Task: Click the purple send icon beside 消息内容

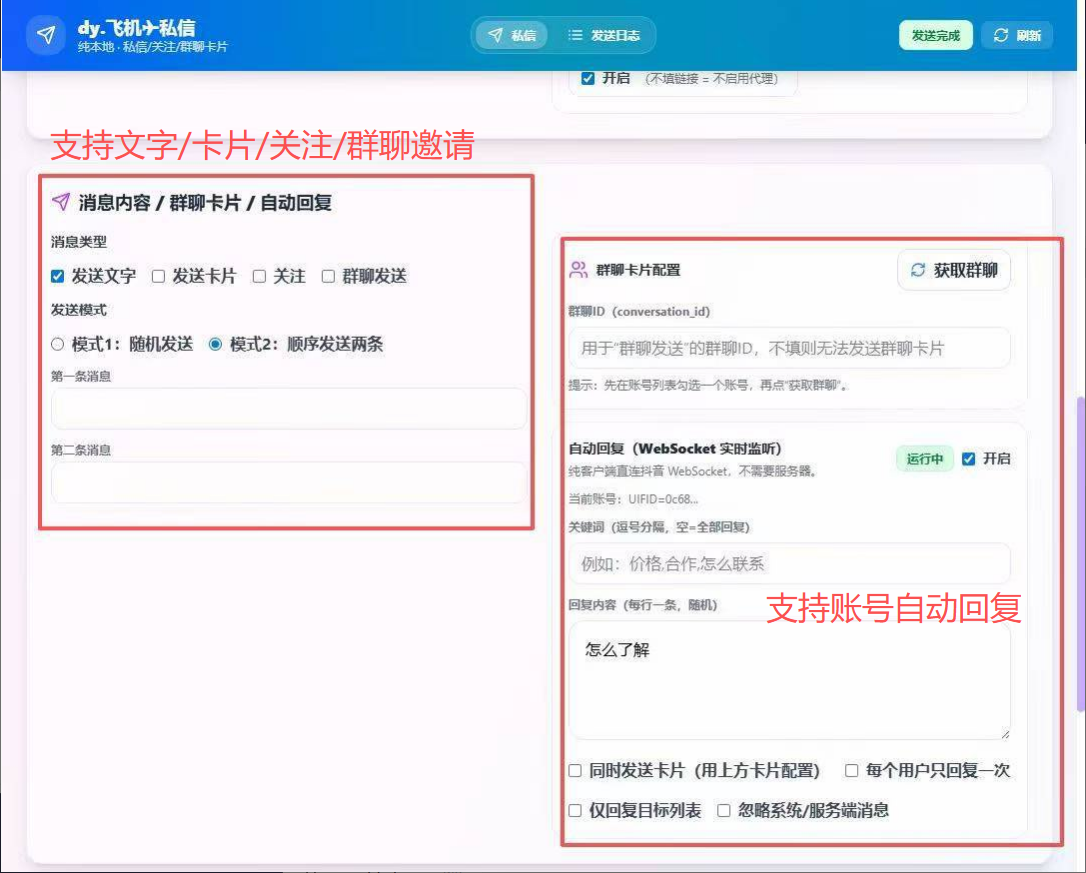Action: 61,203
